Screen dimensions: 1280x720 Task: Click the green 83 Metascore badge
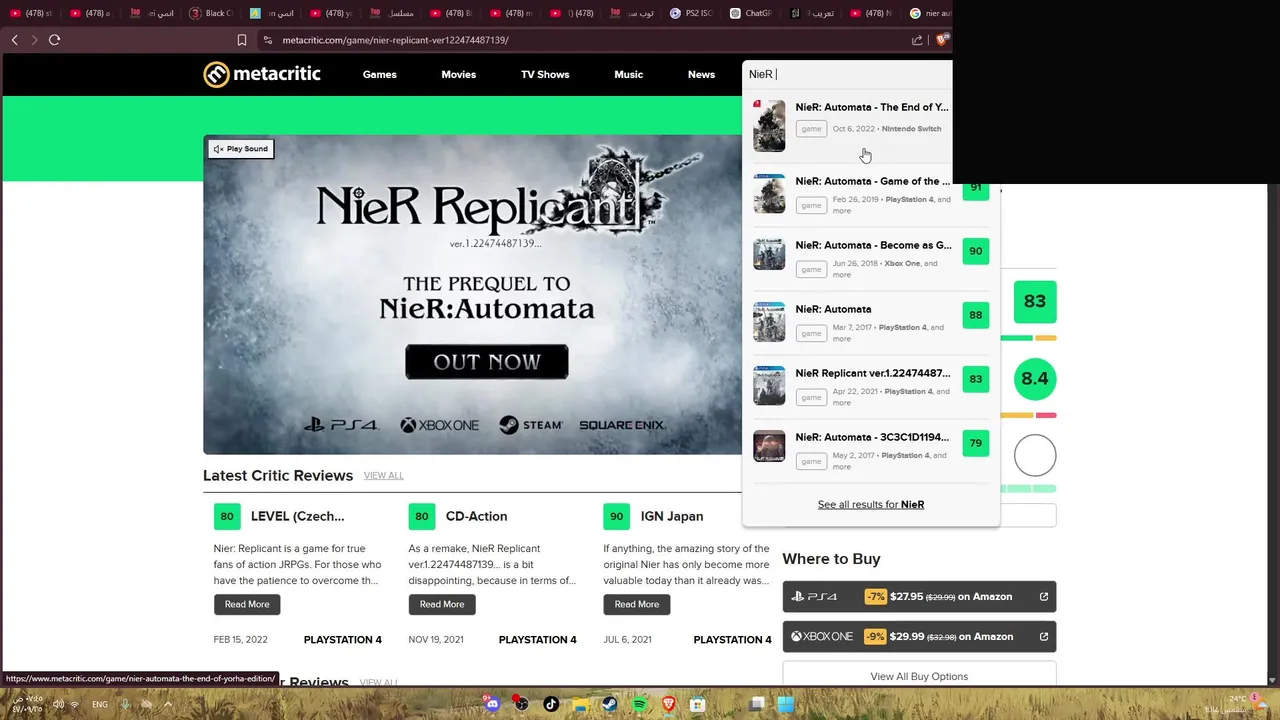pyautogui.click(x=1035, y=302)
